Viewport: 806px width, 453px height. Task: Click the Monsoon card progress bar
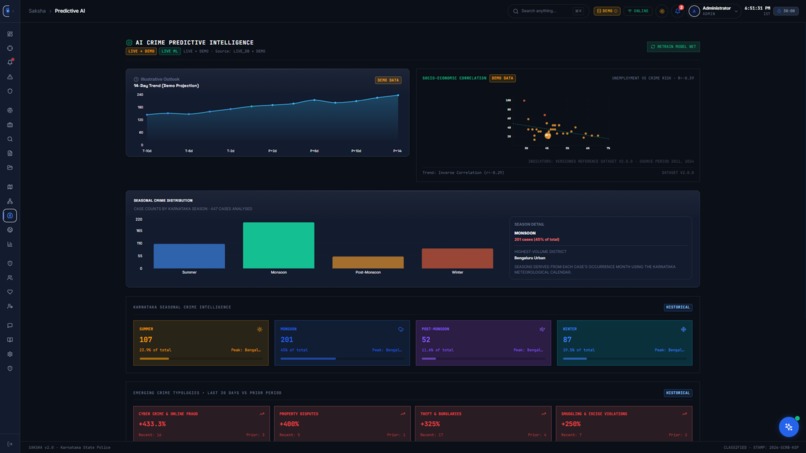click(x=342, y=358)
